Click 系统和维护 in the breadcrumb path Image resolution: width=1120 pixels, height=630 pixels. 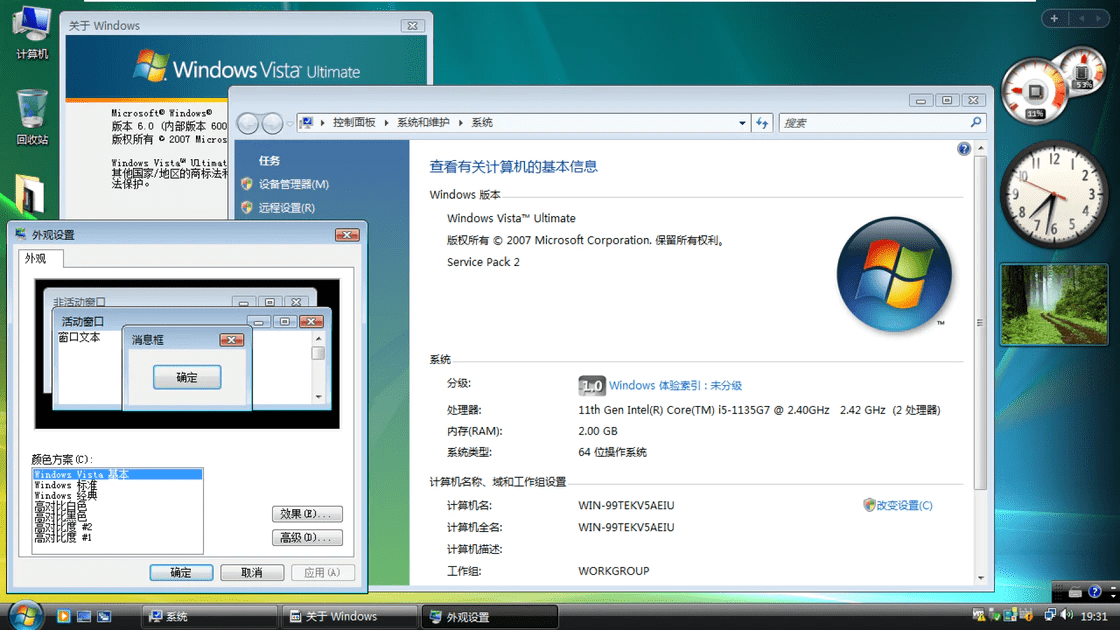click(x=423, y=123)
